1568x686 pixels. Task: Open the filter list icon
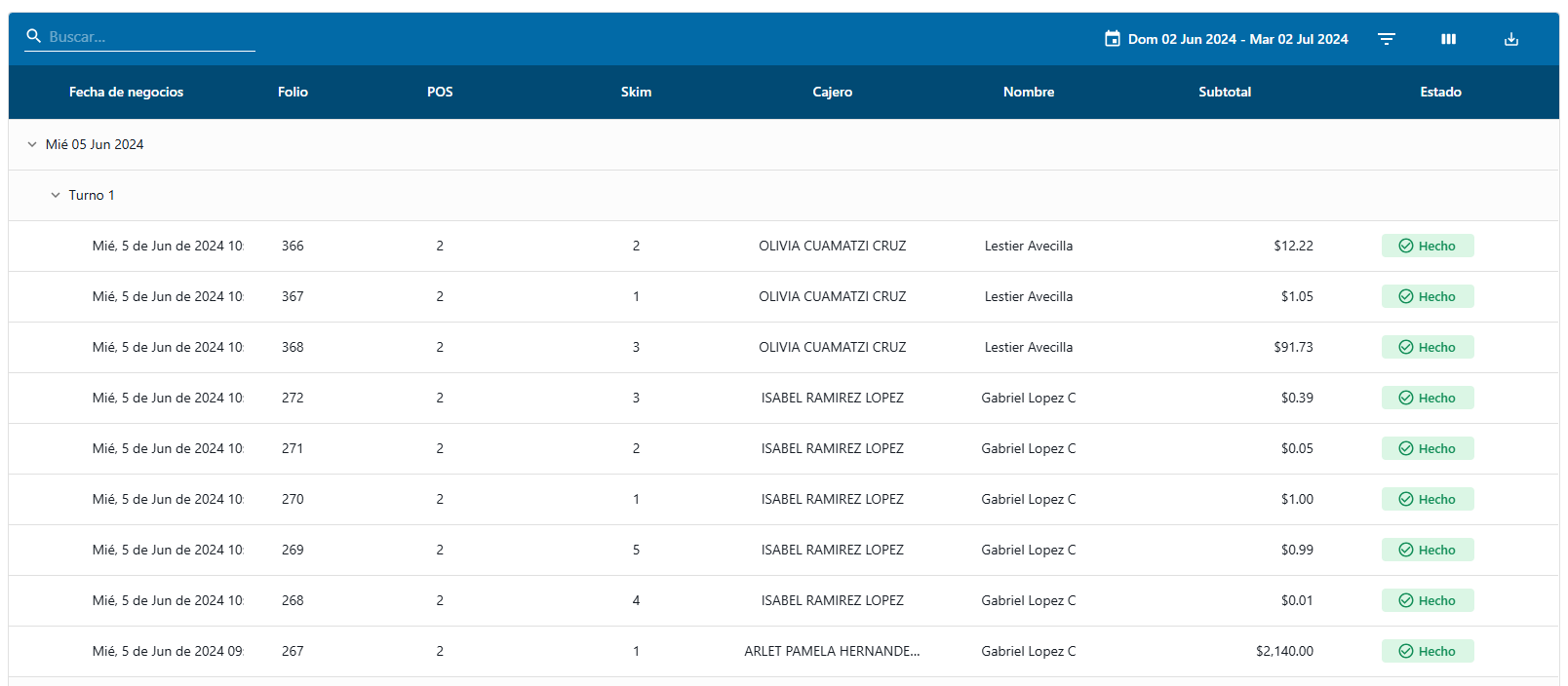pyautogui.click(x=1386, y=39)
